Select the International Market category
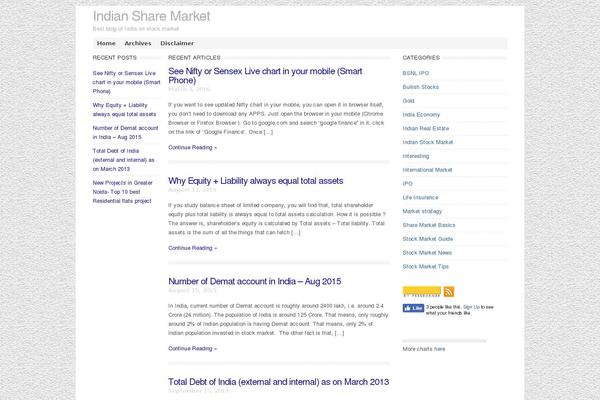Viewport: 600px width, 400px height. pos(427,170)
